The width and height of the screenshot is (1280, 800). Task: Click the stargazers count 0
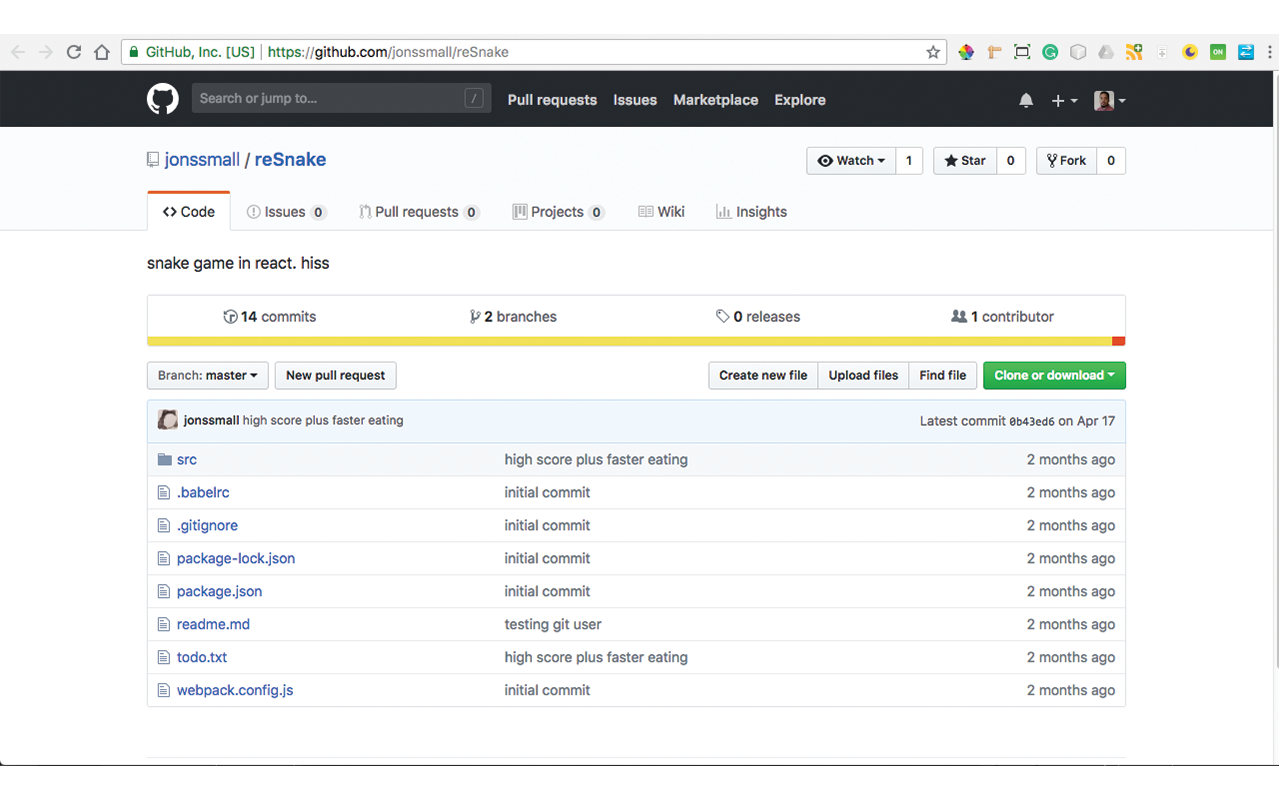pos(1011,161)
